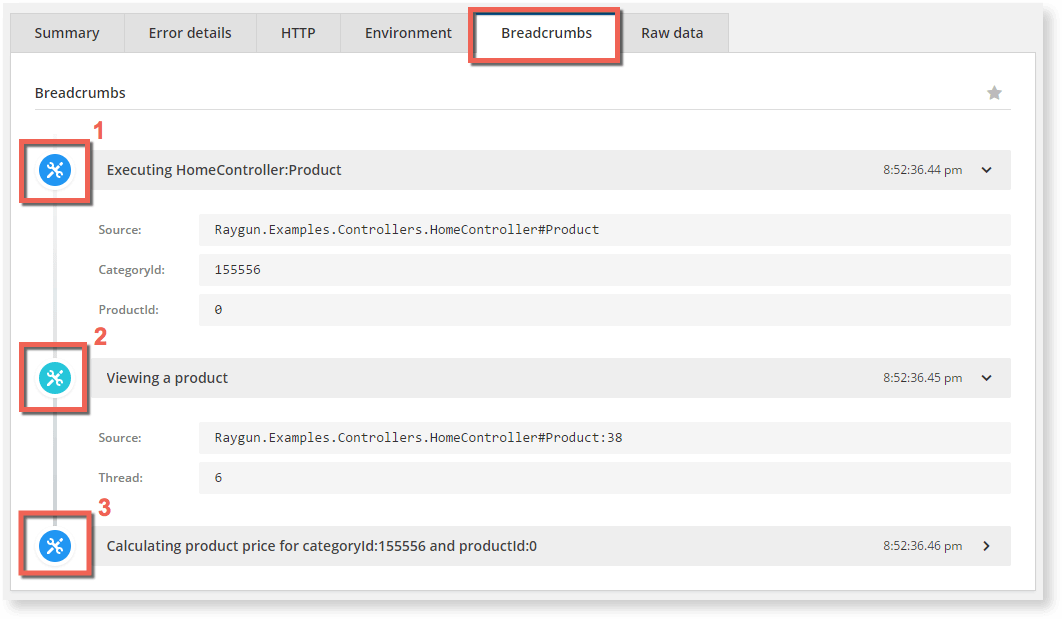1062x619 pixels.
Task: Click the star icon to favorite these breadcrumbs
Action: [994, 92]
